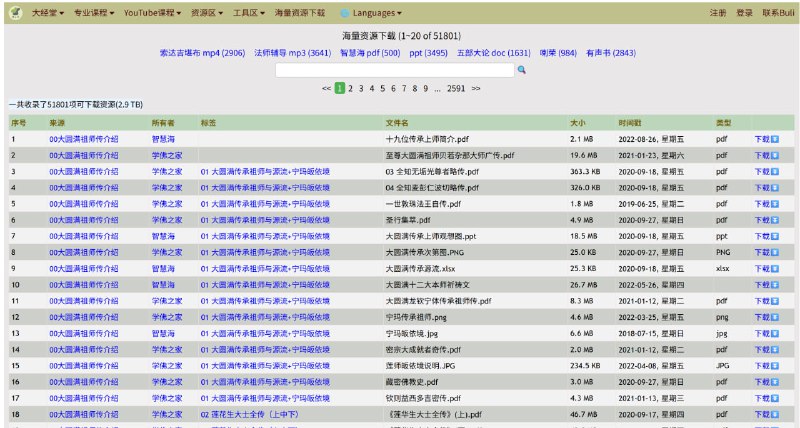Viewport: 800px width, 428px height.
Task: Open tag 01 大圆满传承祖师与源流 in row 3
Action: pyautogui.click(x=265, y=172)
